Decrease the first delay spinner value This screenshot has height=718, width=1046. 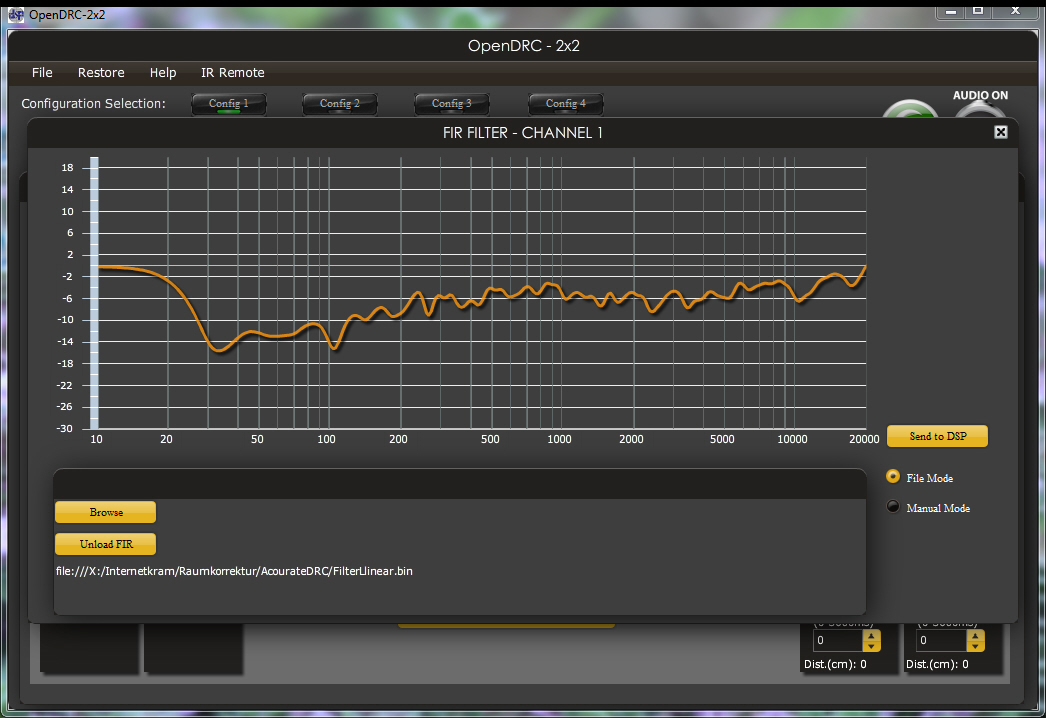click(x=871, y=646)
